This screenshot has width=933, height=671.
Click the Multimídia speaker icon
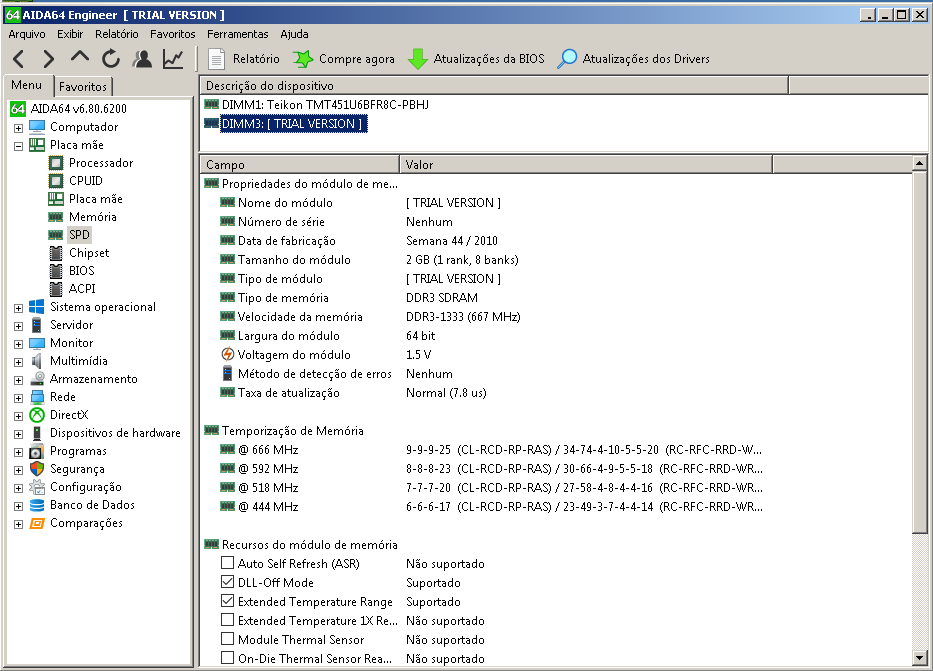pyautogui.click(x=37, y=361)
